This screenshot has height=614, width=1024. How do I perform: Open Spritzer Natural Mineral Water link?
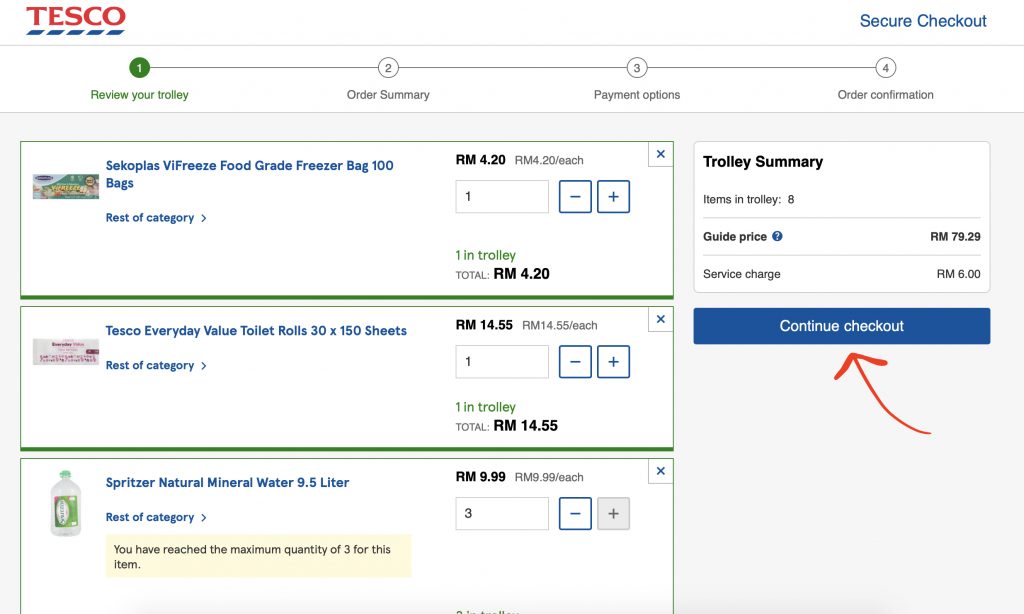pyautogui.click(x=227, y=483)
